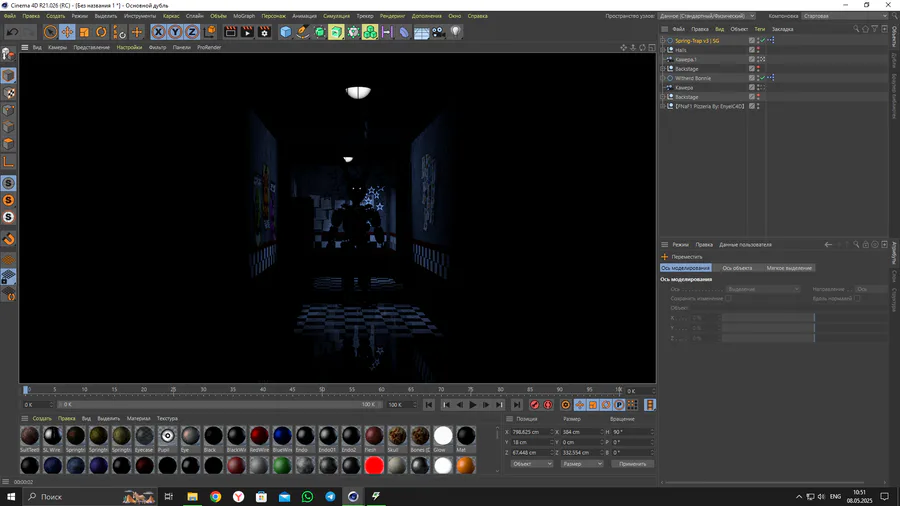Image resolution: width=900 pixels, height=506 pixels.
Task: Open render settings clapperboard gear icon
Action: [264, 32]
